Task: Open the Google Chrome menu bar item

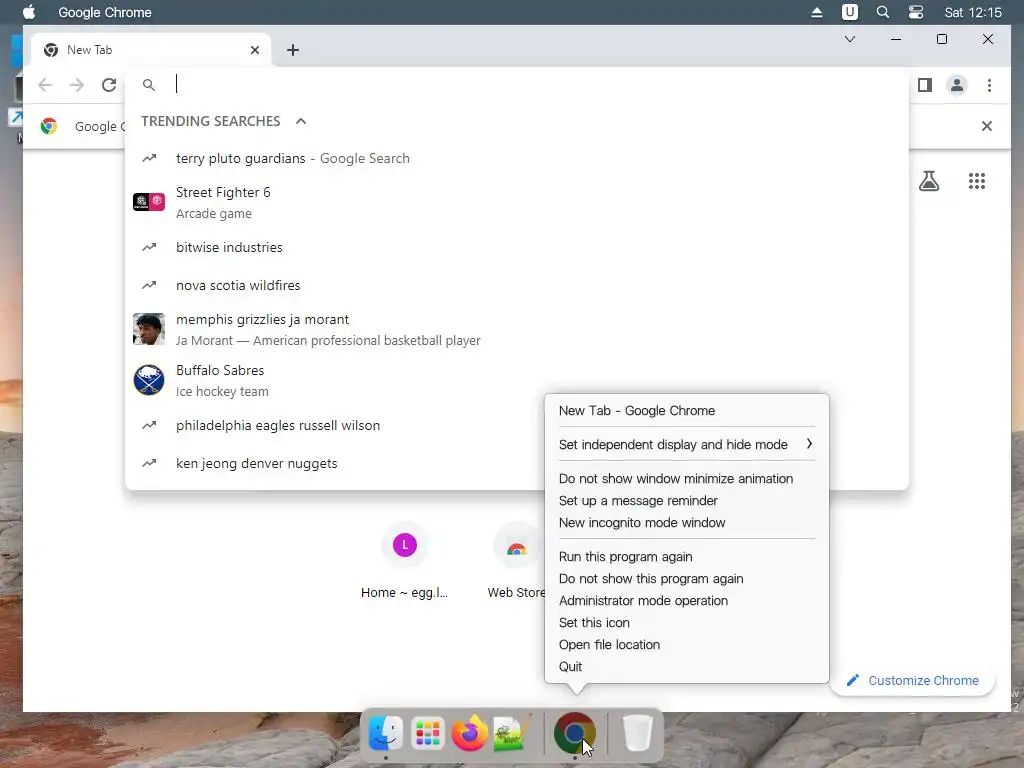Action: pos(104,12)
